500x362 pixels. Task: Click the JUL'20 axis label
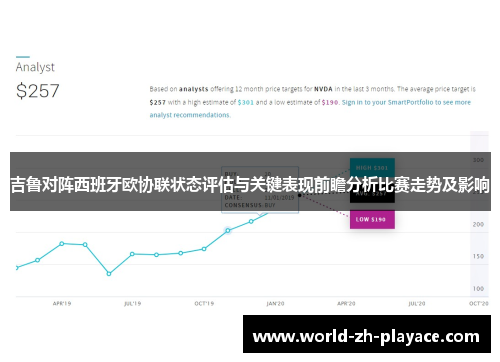[x=417, y=303]
